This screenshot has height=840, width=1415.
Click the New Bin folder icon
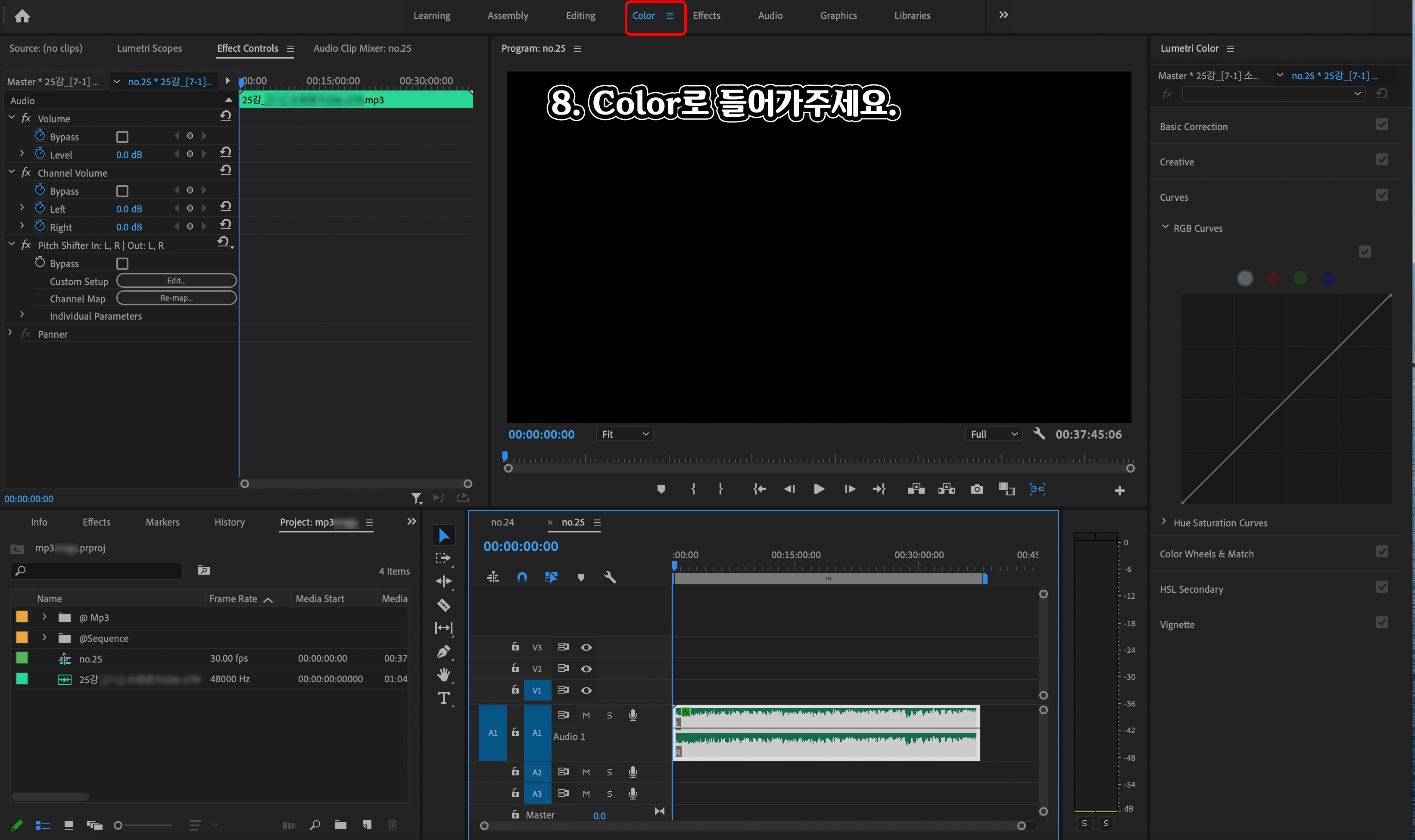(x=341, y=825)
